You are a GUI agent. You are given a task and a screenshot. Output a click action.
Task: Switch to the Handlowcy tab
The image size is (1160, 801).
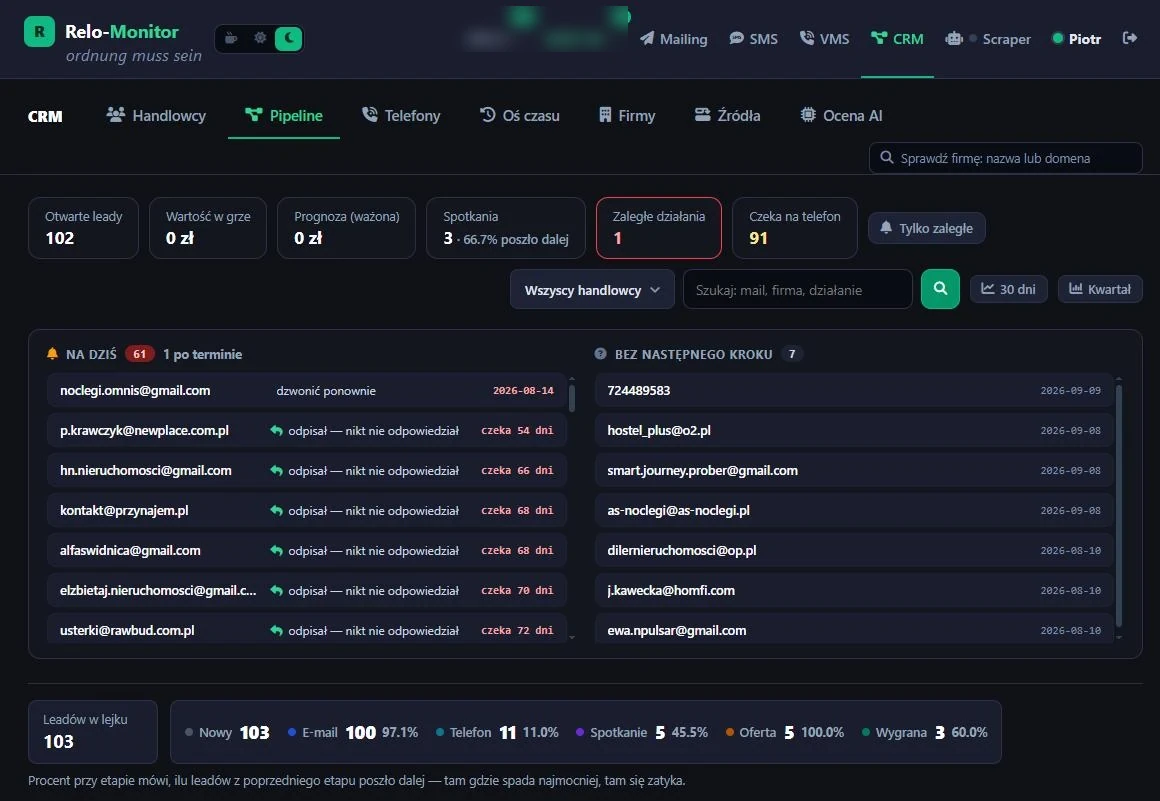156,115
